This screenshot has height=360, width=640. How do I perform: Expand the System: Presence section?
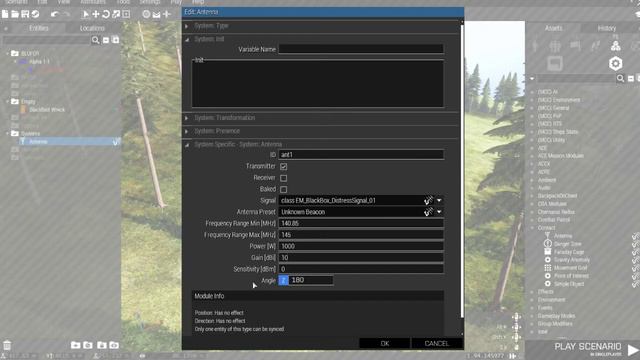pos(187,131)
